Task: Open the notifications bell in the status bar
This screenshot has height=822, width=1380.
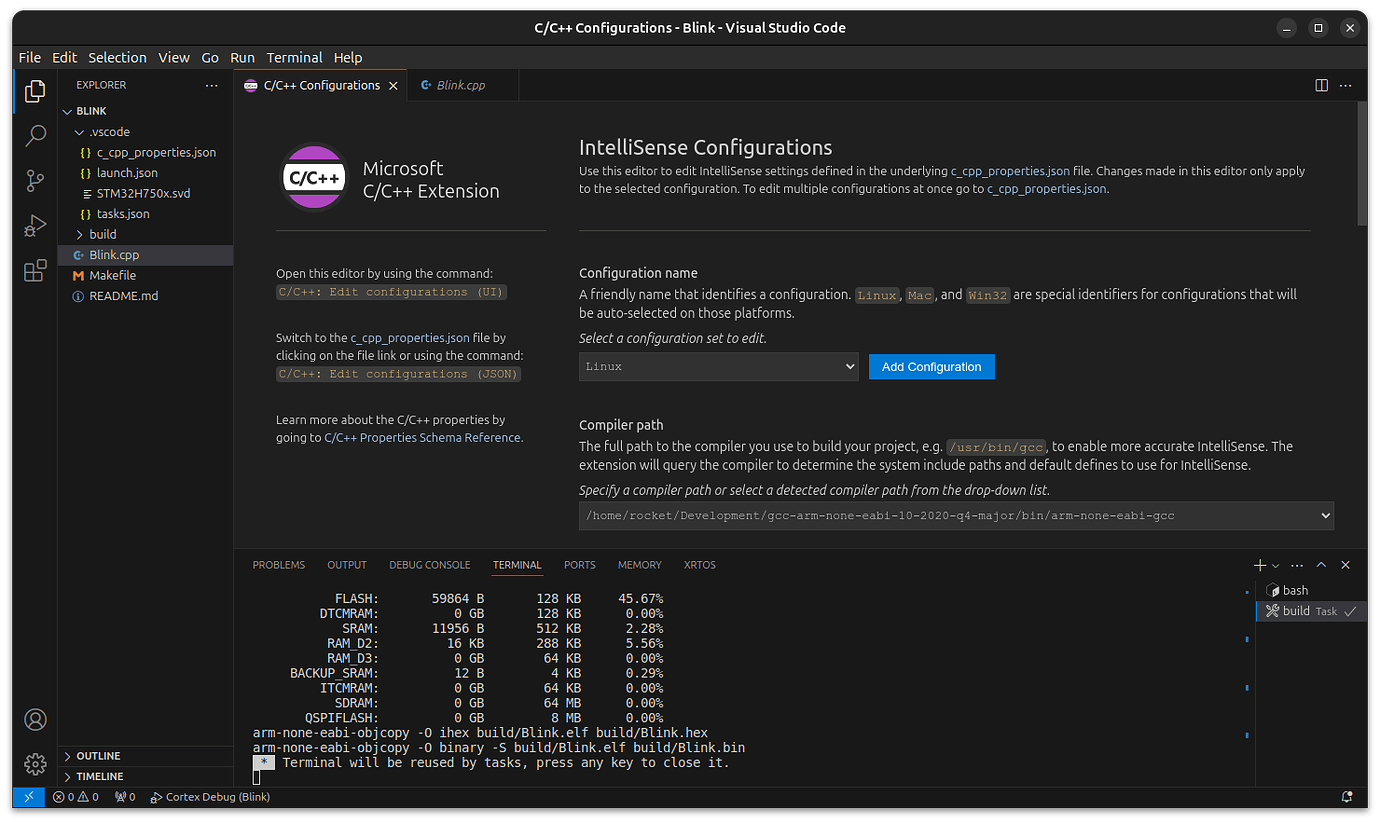Action: tap(1346, 797)
